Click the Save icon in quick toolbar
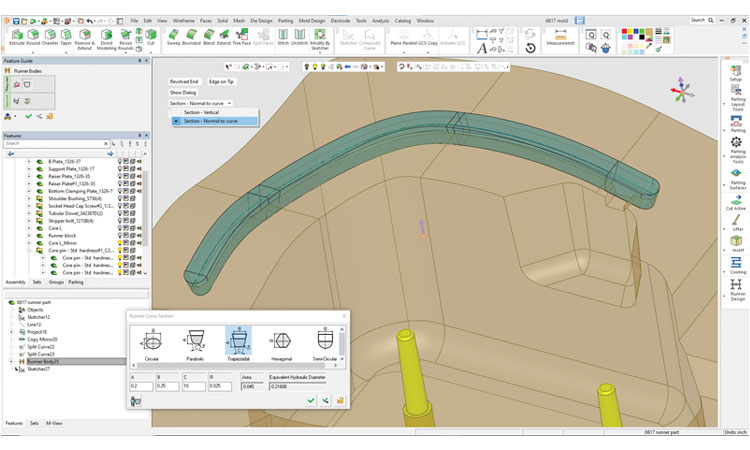This screenshot has height=450, width=750. pyautogui.click(x=16, y=21)
